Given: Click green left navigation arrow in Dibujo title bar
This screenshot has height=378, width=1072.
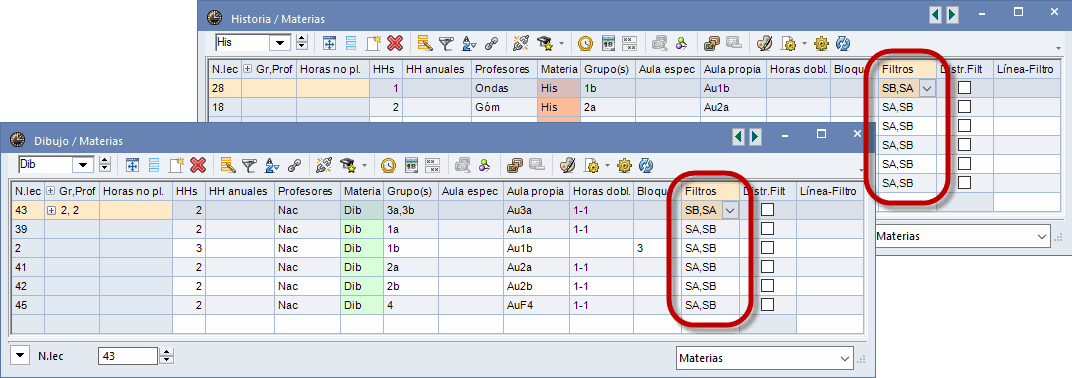Looking at the screenshot, I should pyautogui.click(x=738, y=137).
